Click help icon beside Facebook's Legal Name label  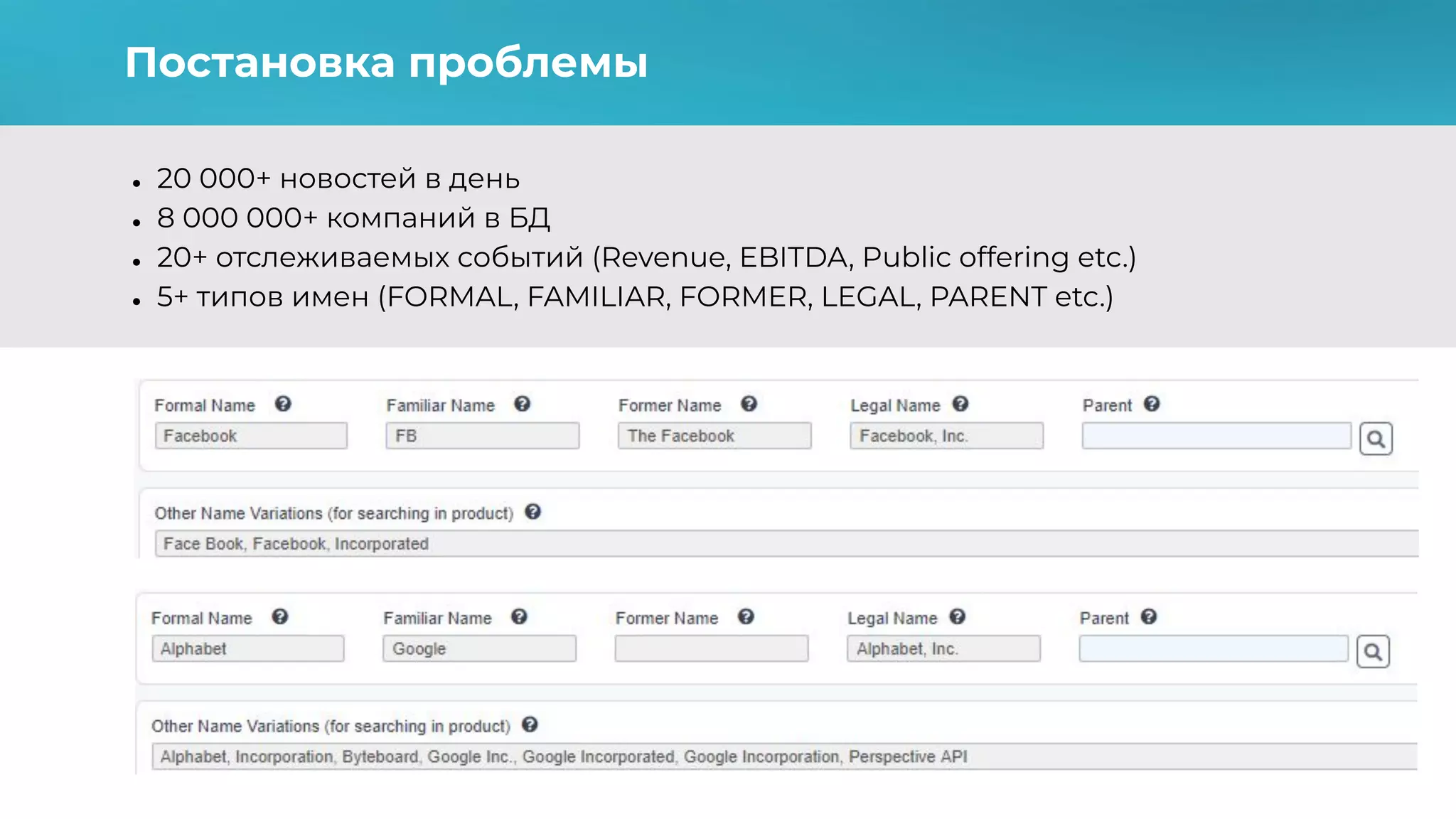tap(960, 404)
